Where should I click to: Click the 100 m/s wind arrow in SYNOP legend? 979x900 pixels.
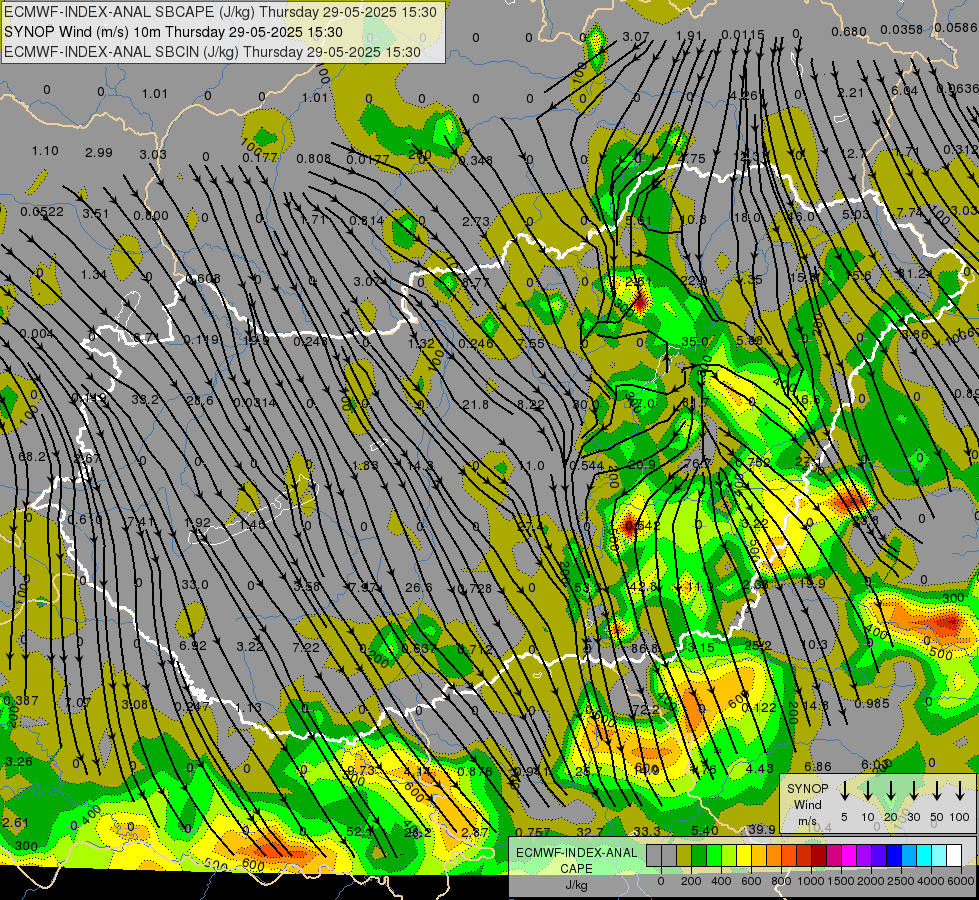point(960,791)
